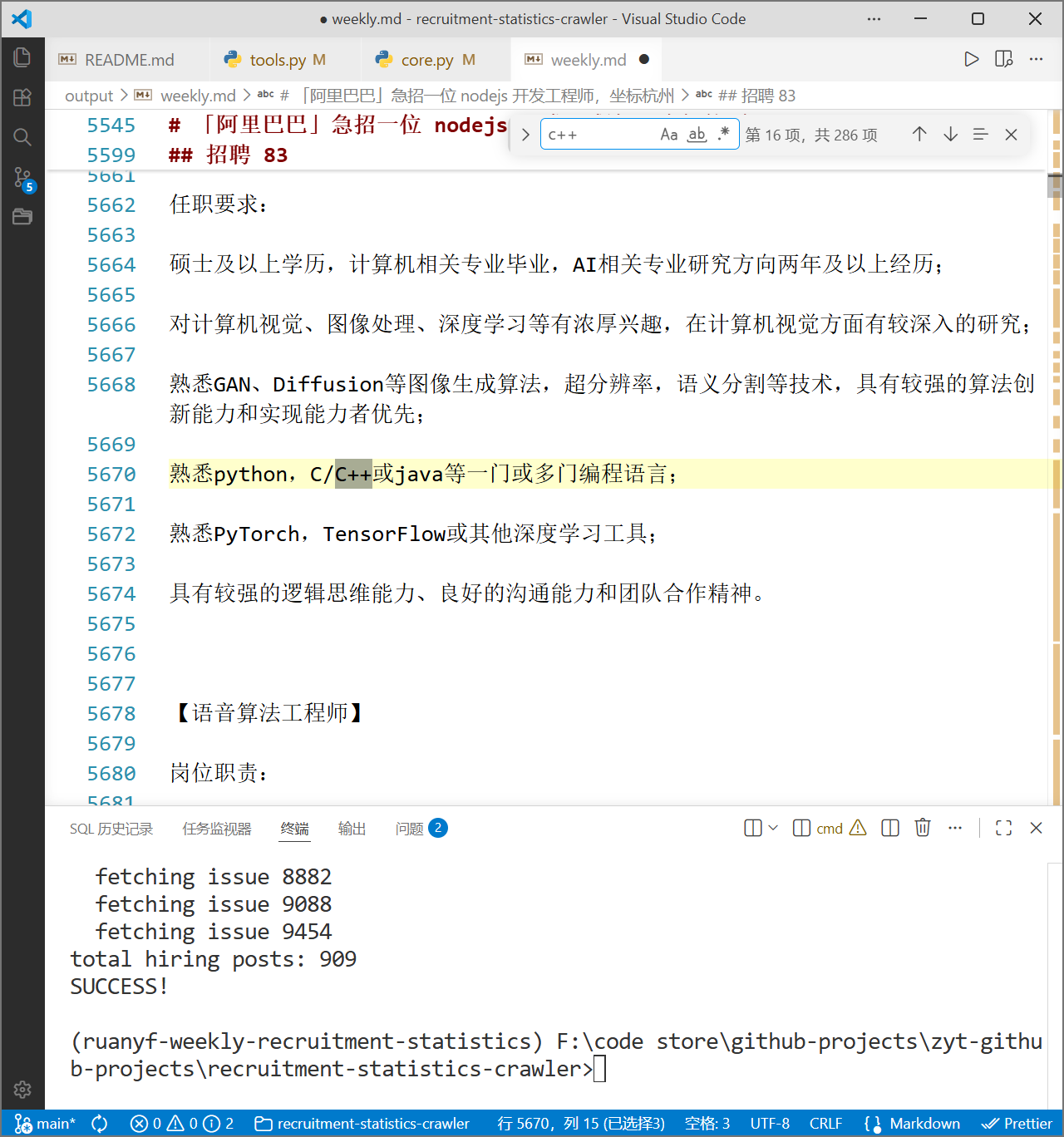Open Manage settings gear

pyautogui.click(x=22, y=1090)
